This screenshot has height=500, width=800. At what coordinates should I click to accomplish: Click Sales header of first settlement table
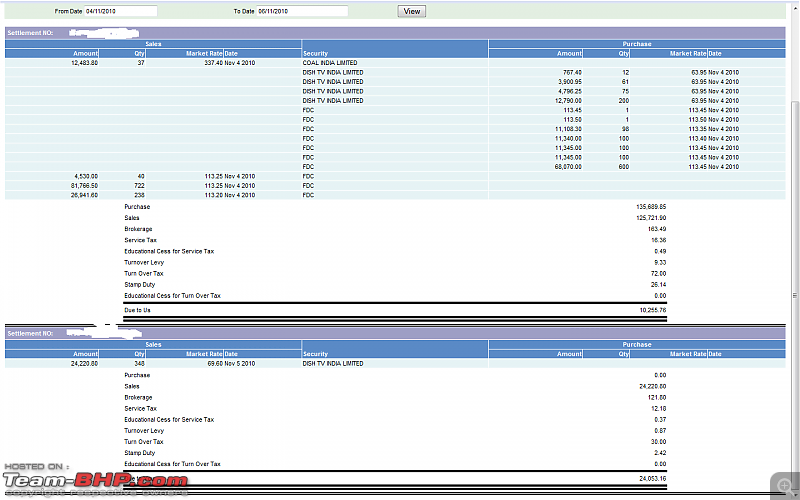153,44
